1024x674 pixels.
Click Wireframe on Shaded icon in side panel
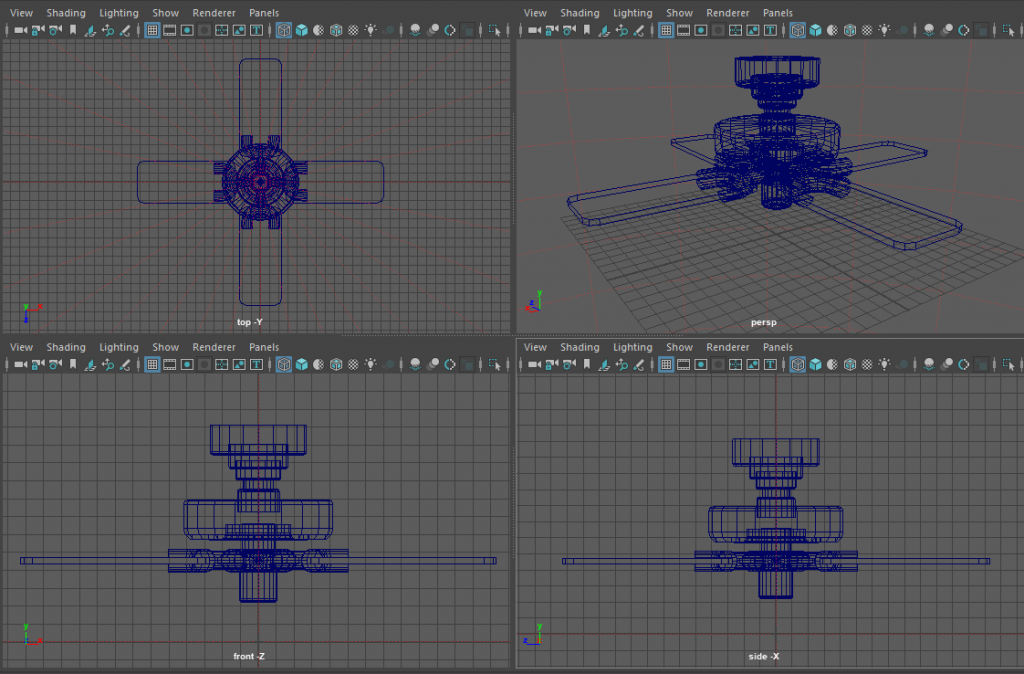[850, 365]
